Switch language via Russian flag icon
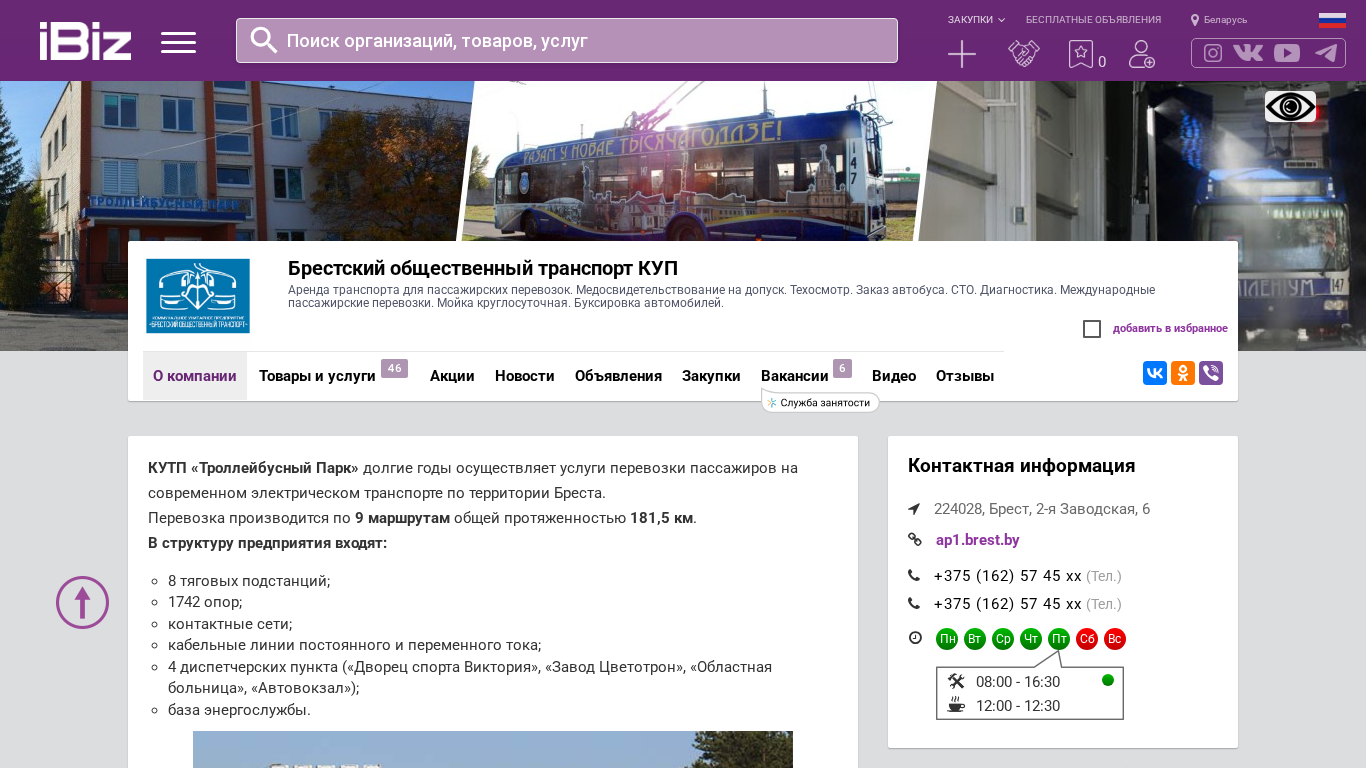This screenshot has width=1366, height=768. pos(1332,20)
